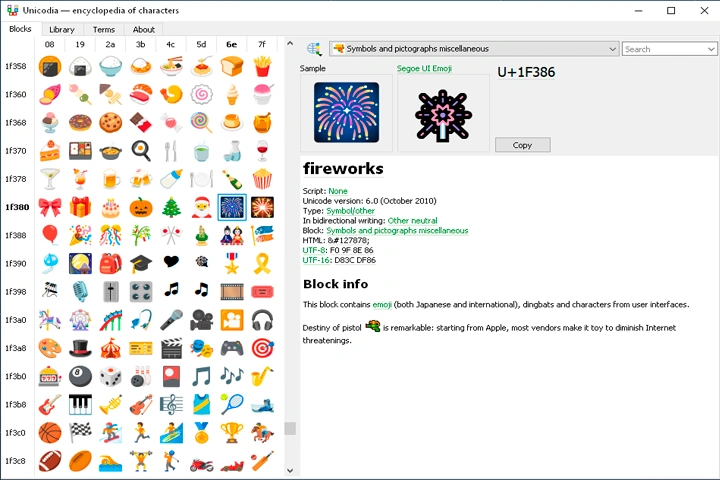This screenshot has width=720, height=480.
Task: Open the Library tab
Action: pos(62,29)
